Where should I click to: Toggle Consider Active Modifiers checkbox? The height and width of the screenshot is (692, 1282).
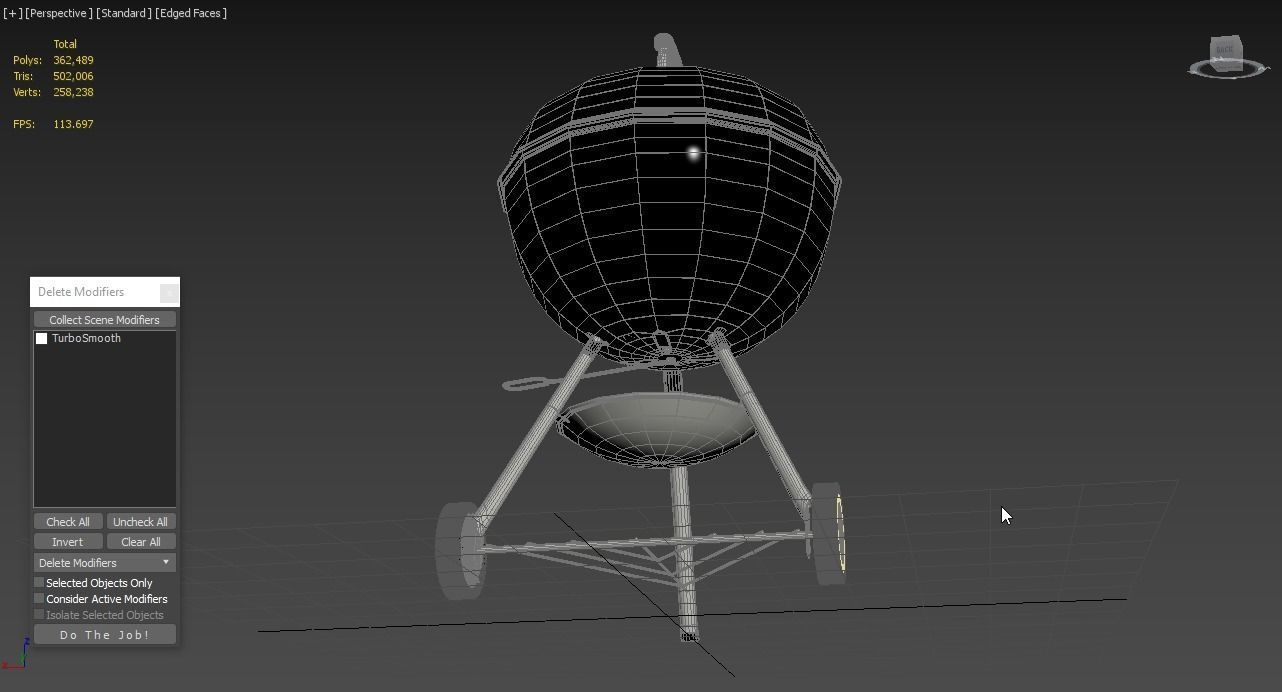click(40, 598)
